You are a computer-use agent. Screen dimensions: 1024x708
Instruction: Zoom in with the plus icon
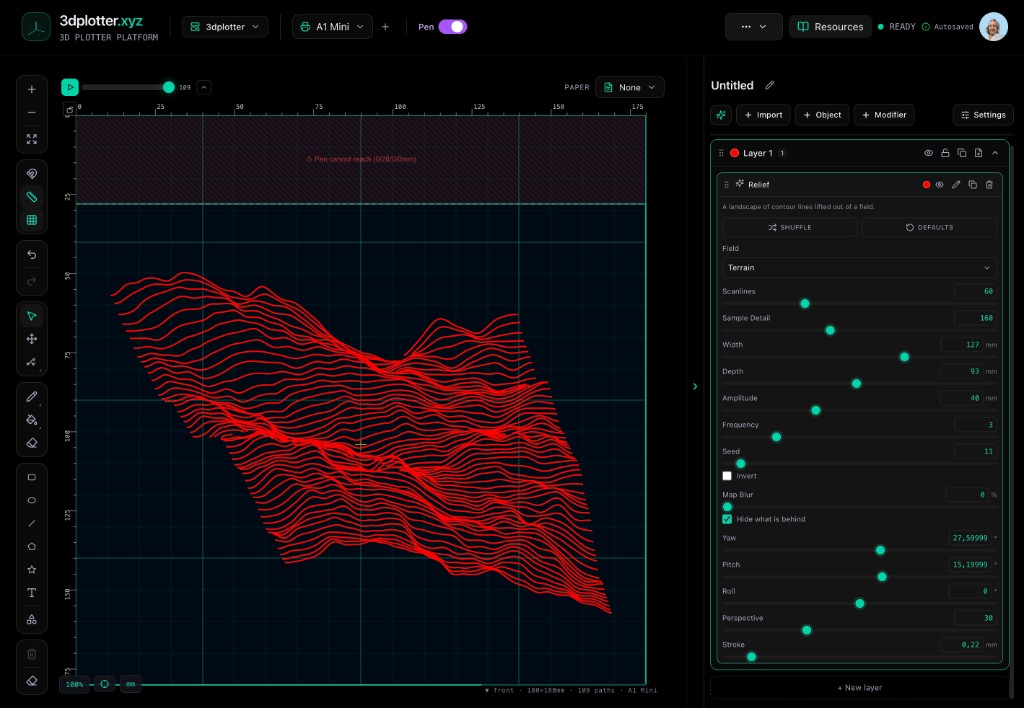point(31,89)
